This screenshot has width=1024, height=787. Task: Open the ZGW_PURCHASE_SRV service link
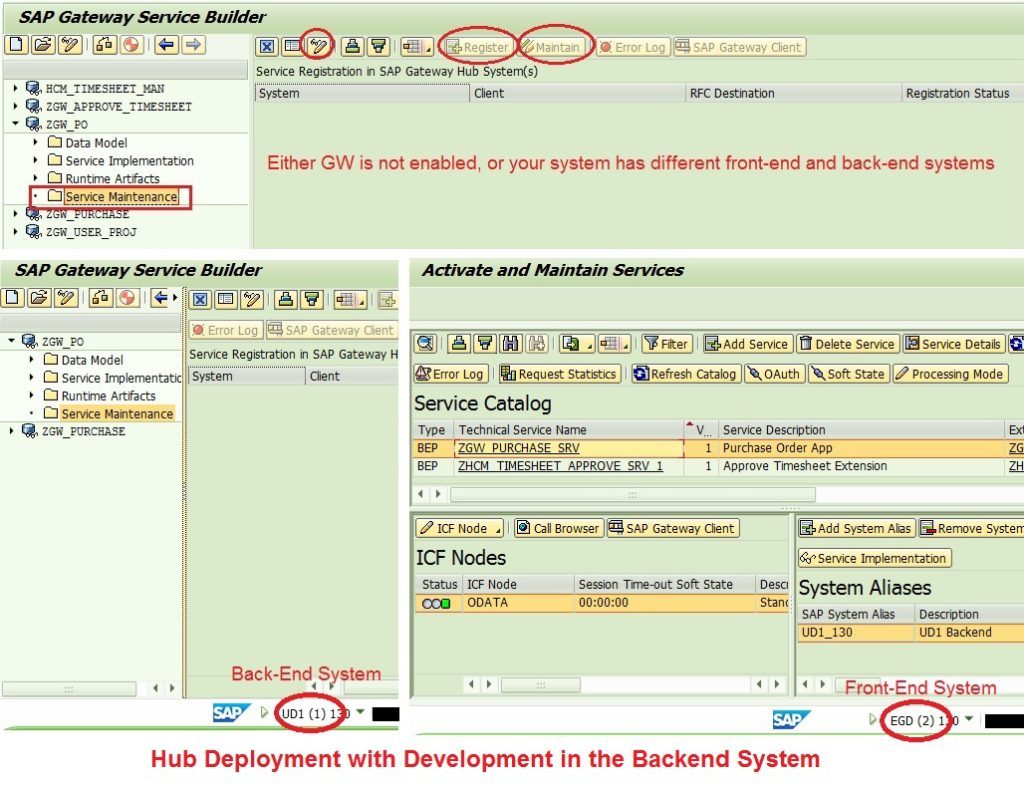519,448
